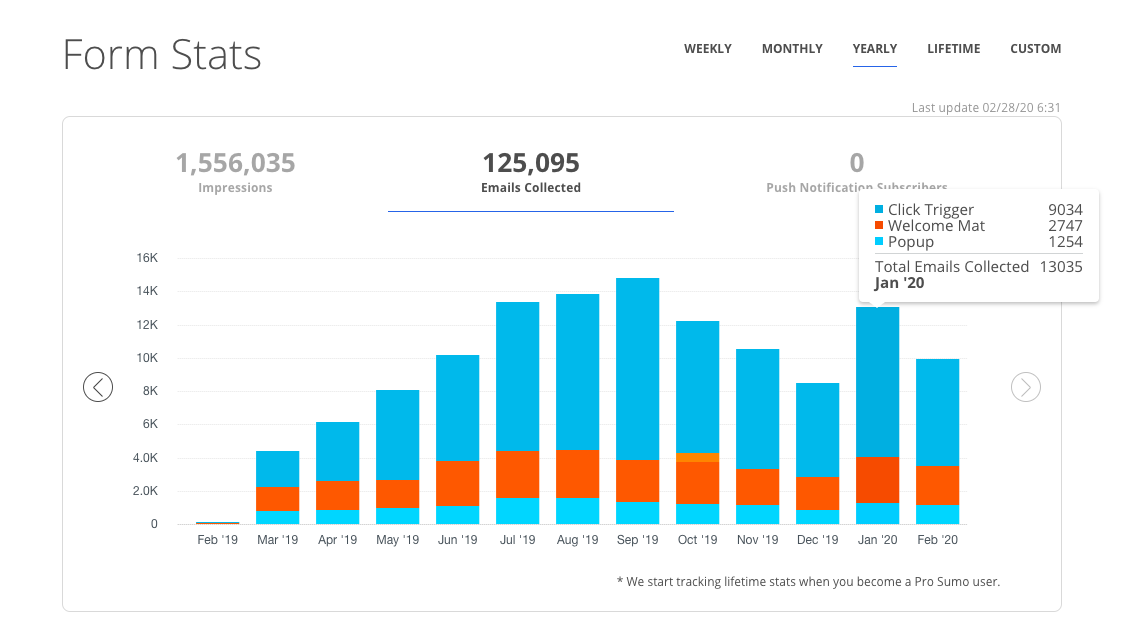Click the Click Trigger legend color square
Image resolution: width=1135 pixels, height=628 pixels.
[x=879, y=210]
